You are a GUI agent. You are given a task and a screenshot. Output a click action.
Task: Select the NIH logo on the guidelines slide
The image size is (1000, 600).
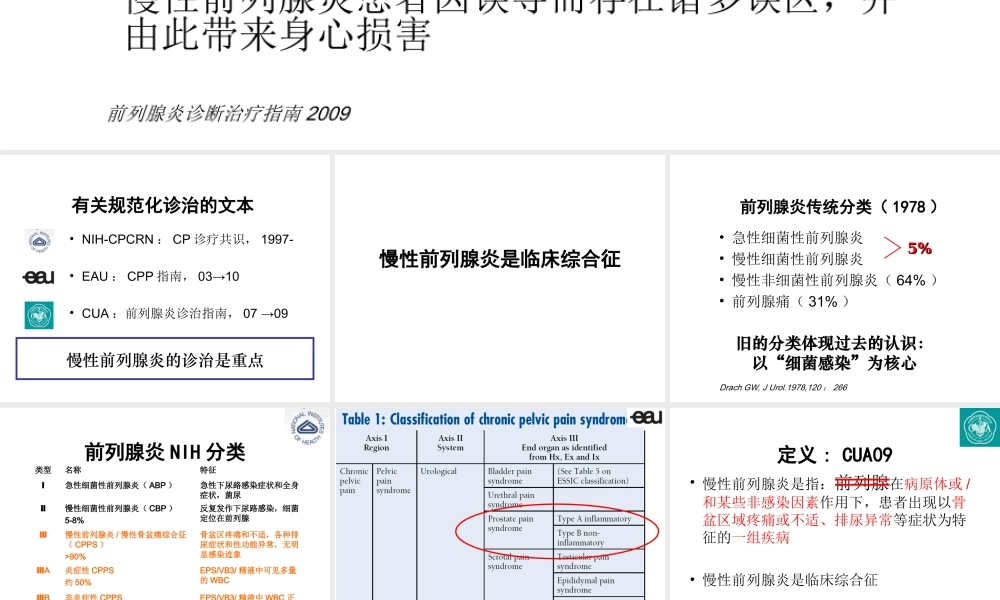tap(38, 241)
